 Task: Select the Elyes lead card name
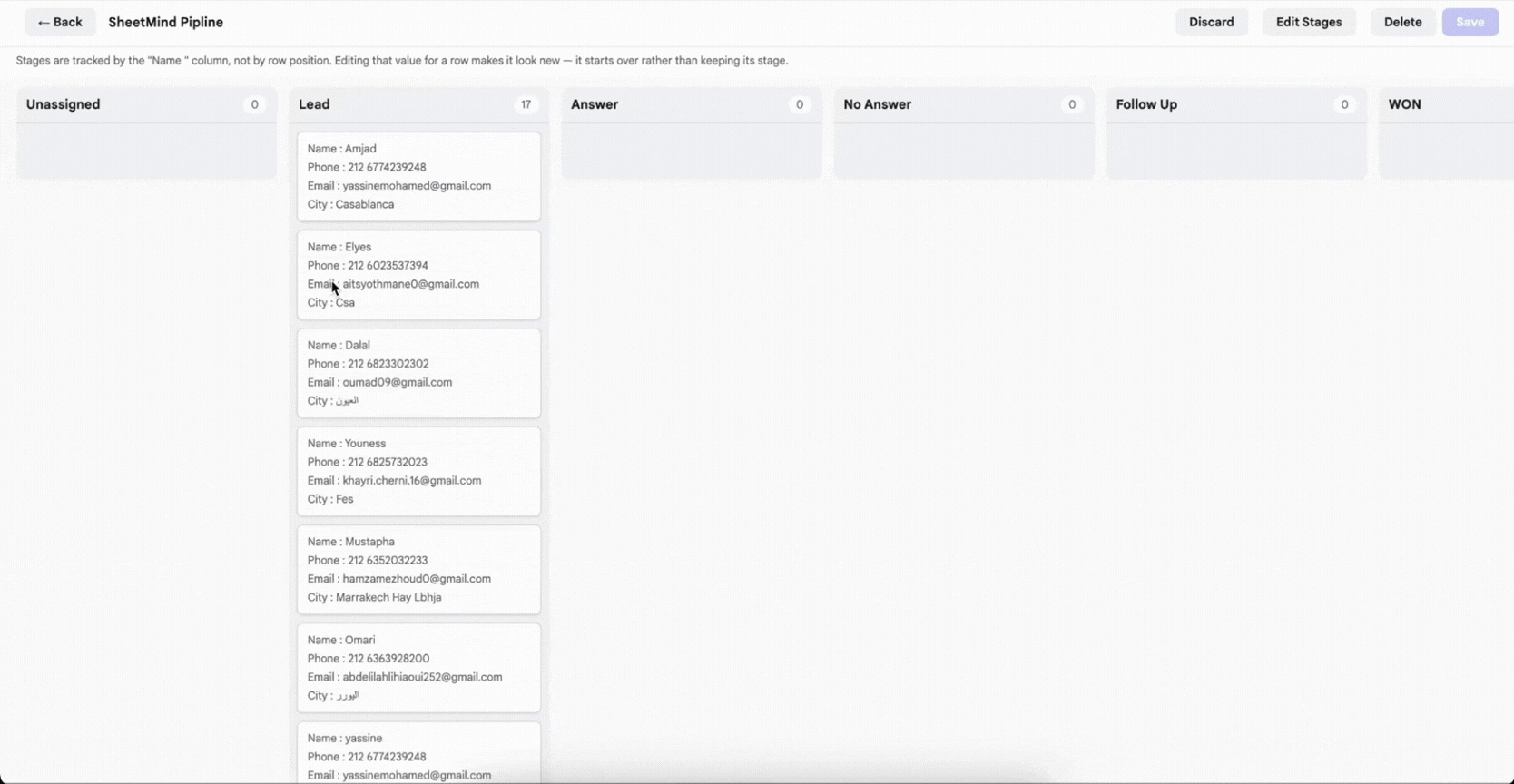(x=339, y=247)
